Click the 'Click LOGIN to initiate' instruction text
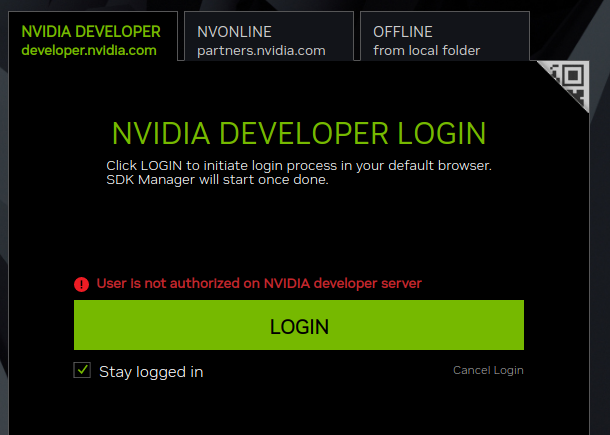 pos(299,172)
